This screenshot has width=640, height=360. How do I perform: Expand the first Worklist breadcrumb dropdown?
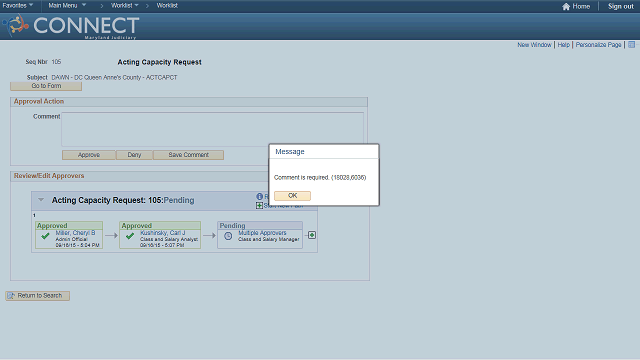tap(125, 6)
